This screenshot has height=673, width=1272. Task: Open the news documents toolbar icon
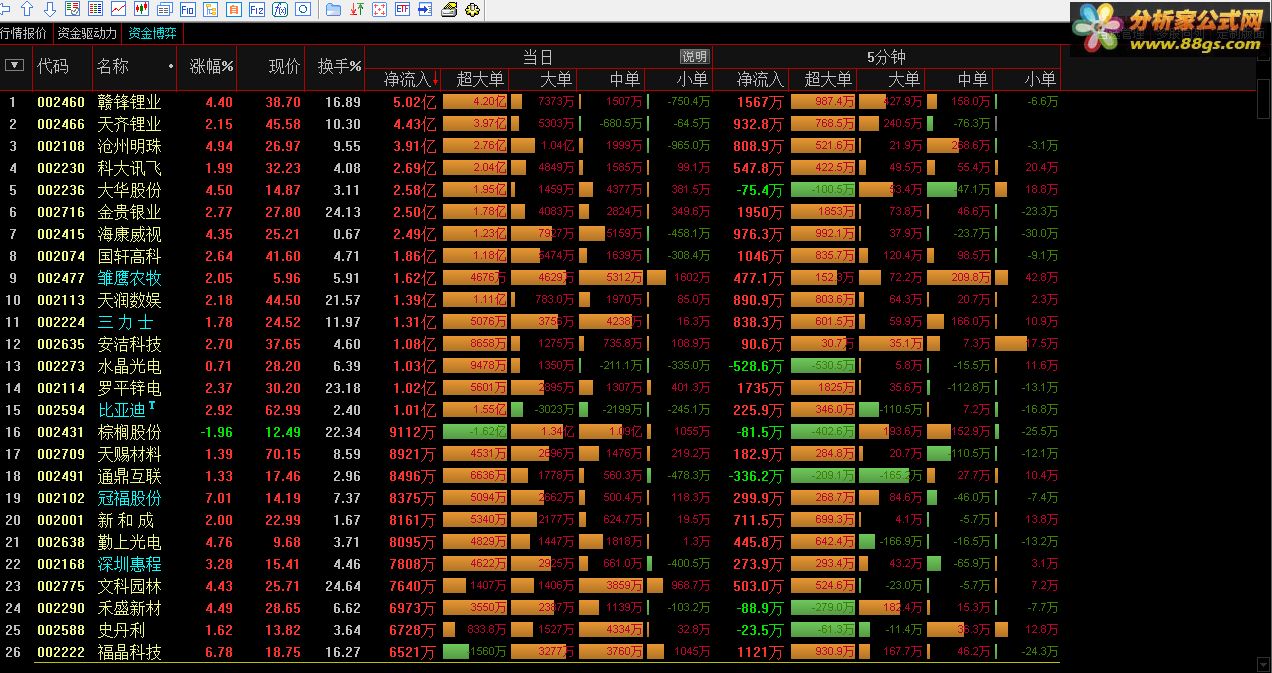coord(164,9)
